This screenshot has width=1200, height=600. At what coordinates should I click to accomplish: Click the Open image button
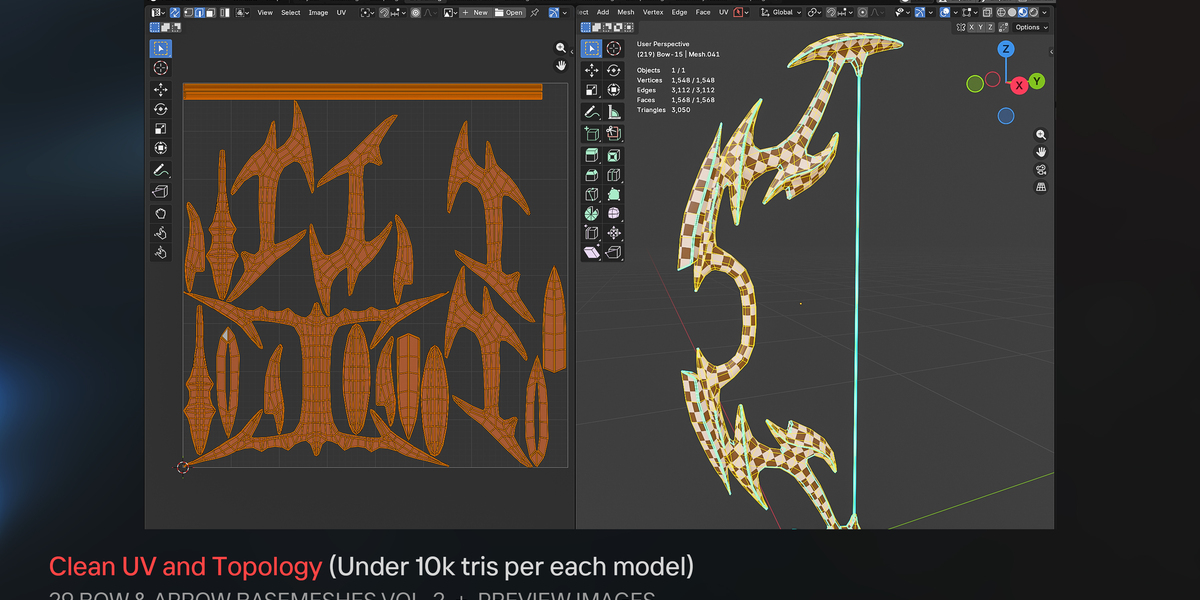pyautogui.click(x=510, y=12)
